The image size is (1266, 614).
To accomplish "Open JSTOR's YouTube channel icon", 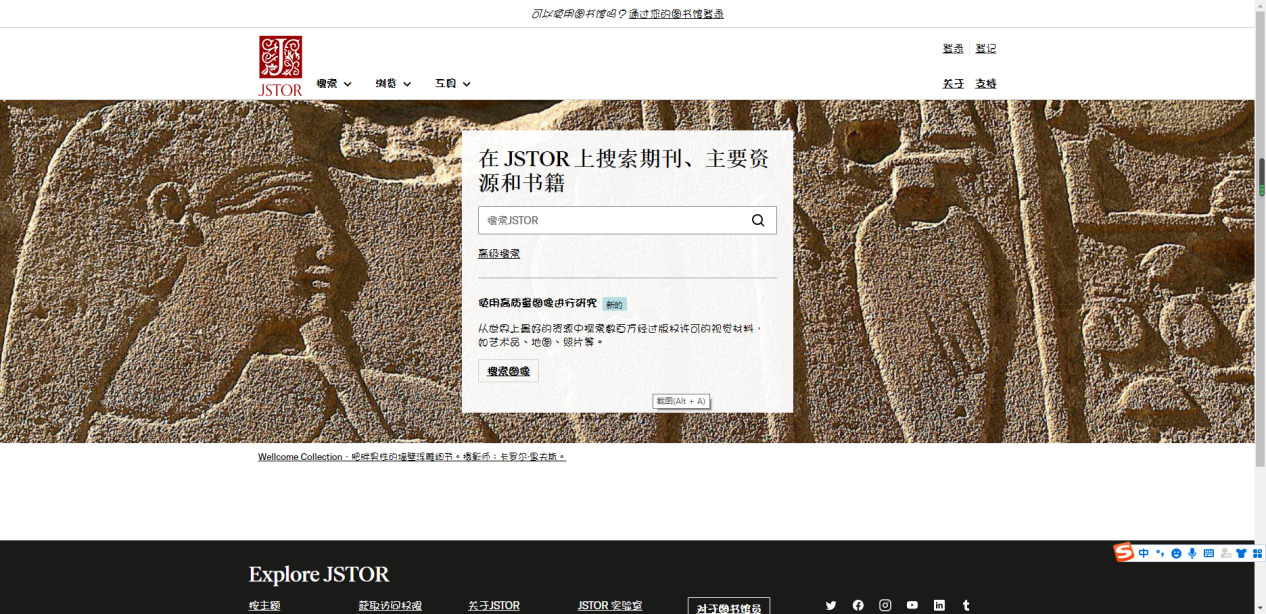I will coord(912,605).
